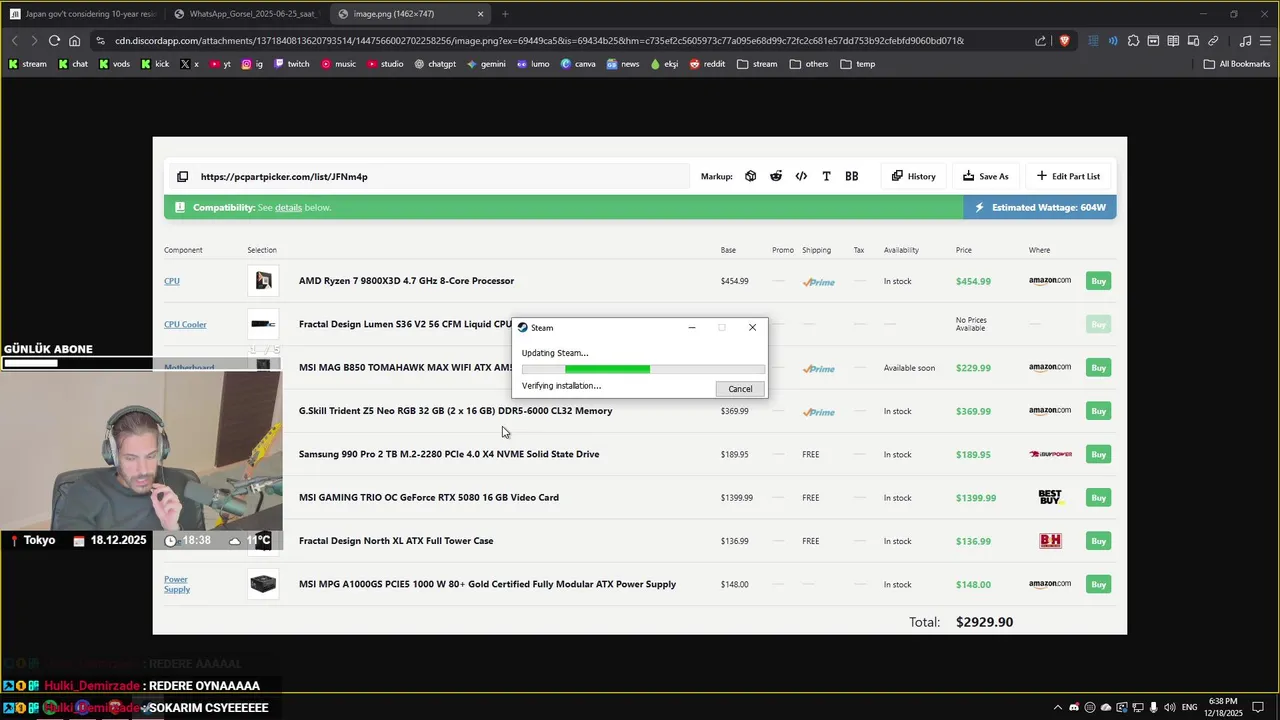
Task: Expand the temp bookmarks folder
Action: [x=858, y=64]
